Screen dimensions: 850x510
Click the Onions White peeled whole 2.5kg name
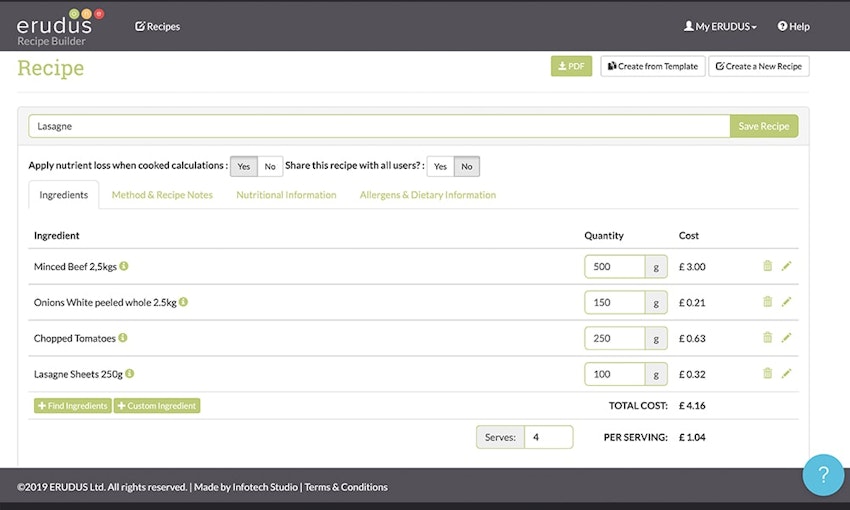coord(105,302)
